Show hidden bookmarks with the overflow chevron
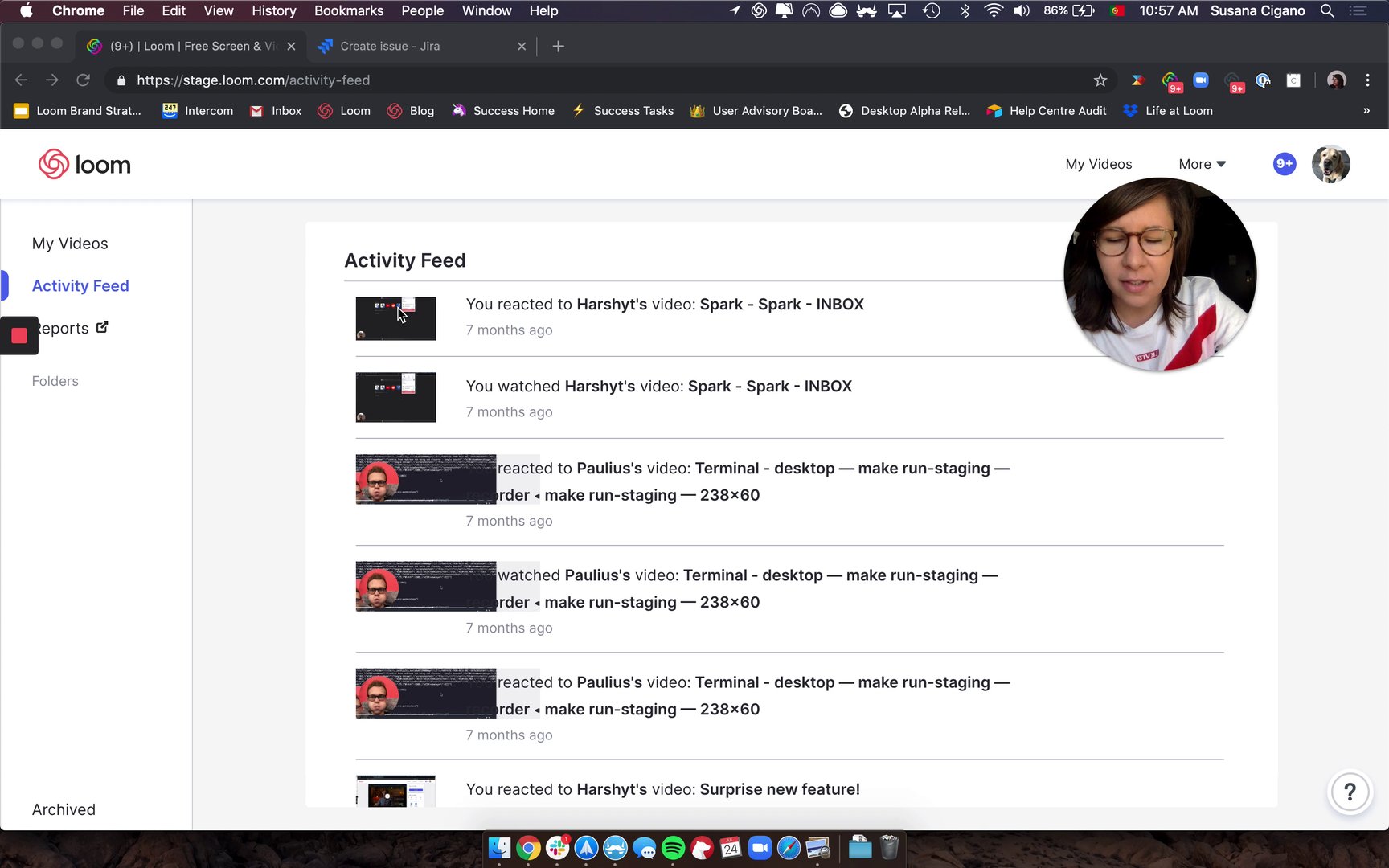 coord(1366,111)
